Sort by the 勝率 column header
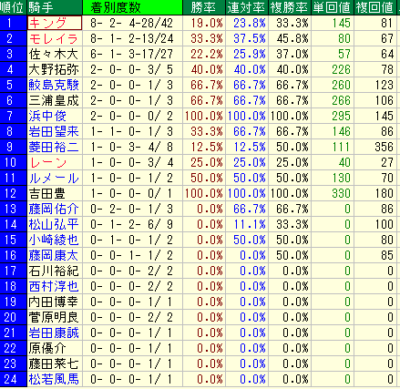 (x=204, y=7)
